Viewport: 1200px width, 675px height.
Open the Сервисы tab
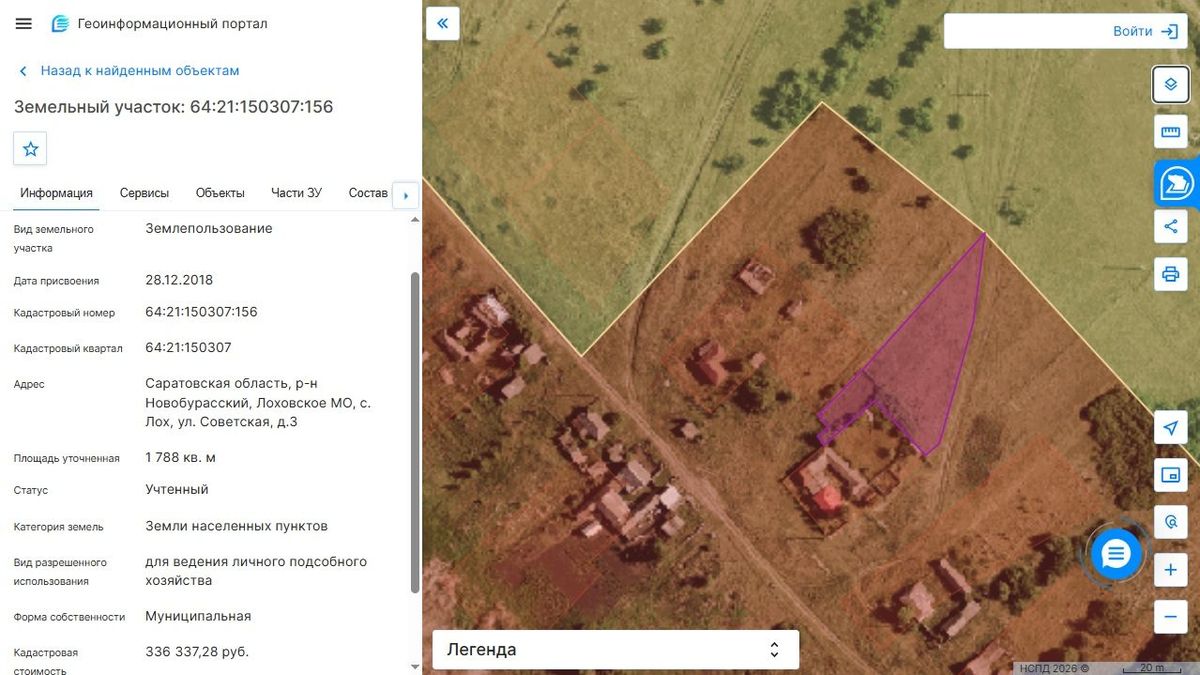144,193
